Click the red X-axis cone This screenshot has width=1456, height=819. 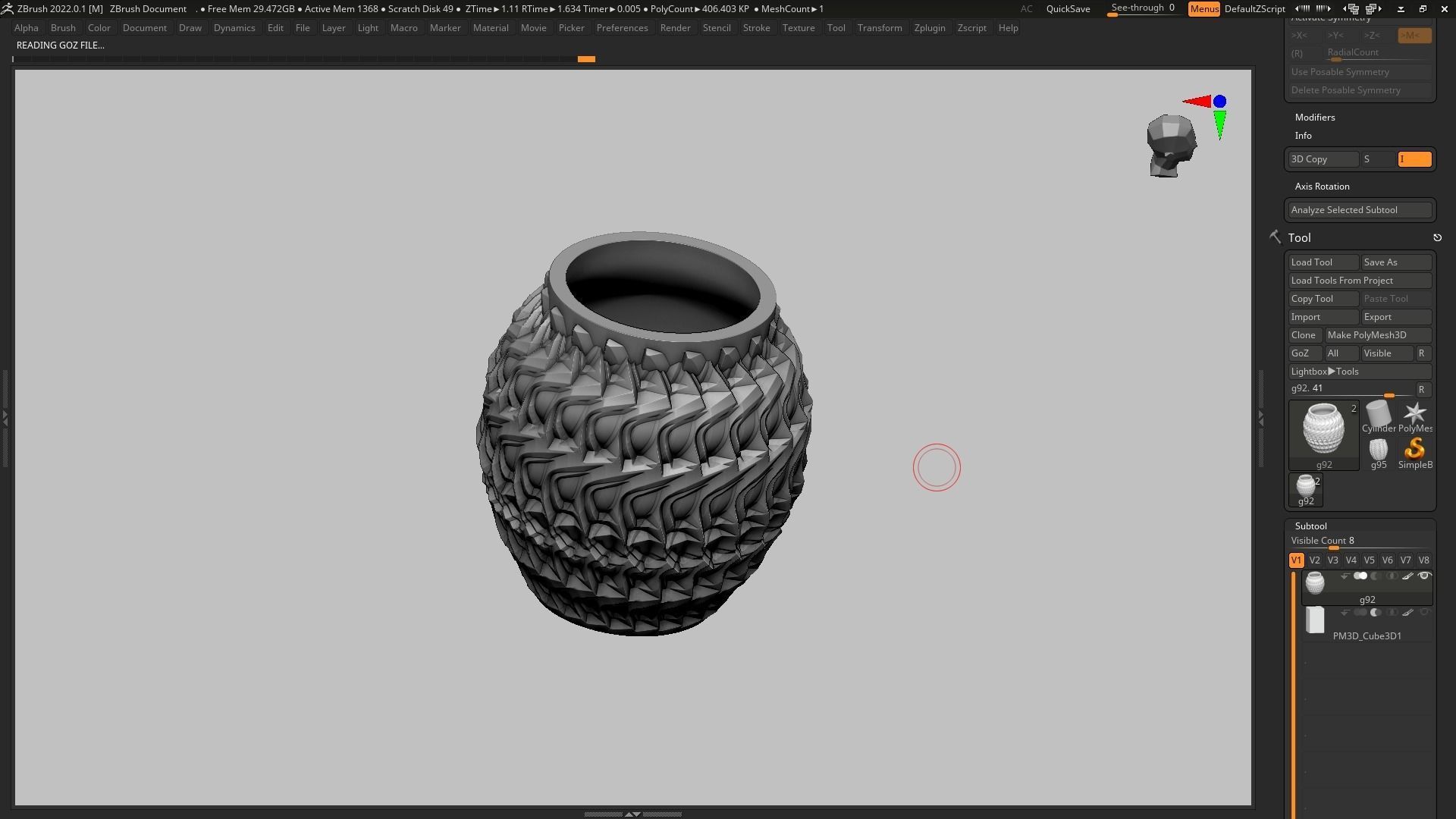(1197, 102)
